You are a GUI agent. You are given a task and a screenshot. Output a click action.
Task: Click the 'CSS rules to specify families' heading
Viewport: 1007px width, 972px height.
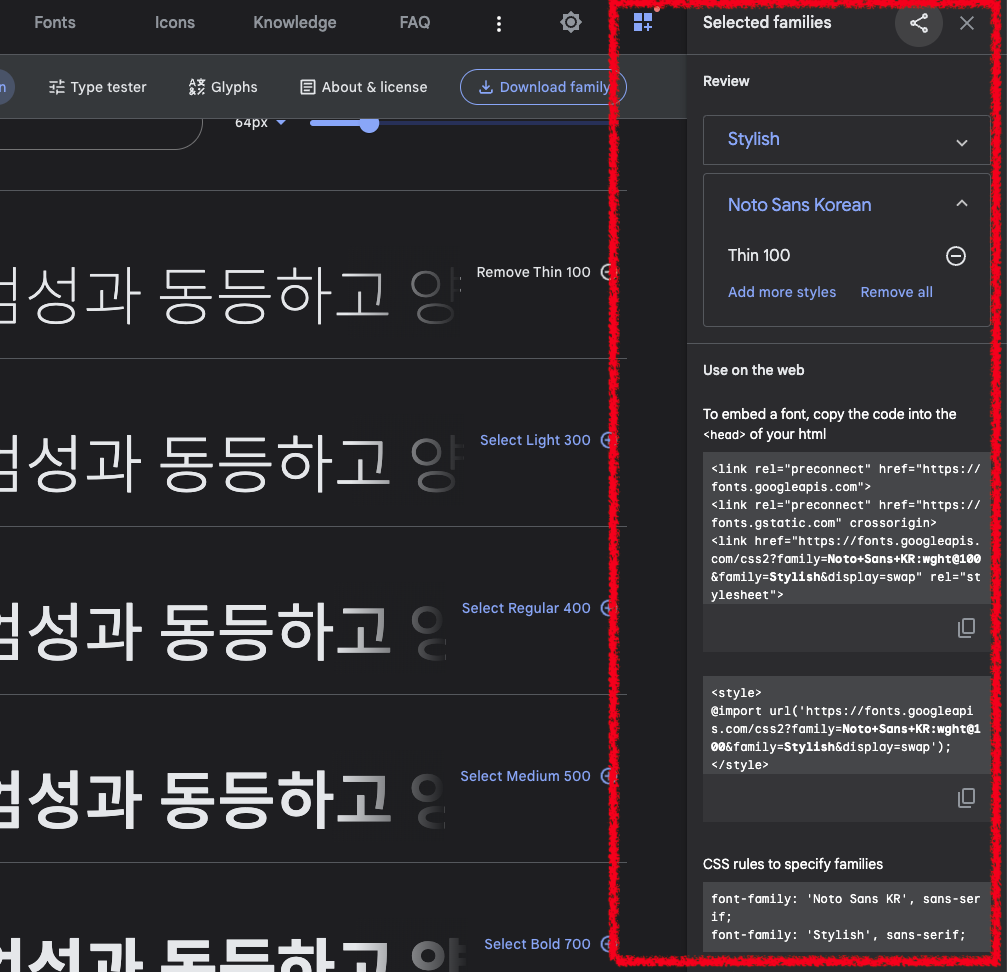(x=792, y=864)
